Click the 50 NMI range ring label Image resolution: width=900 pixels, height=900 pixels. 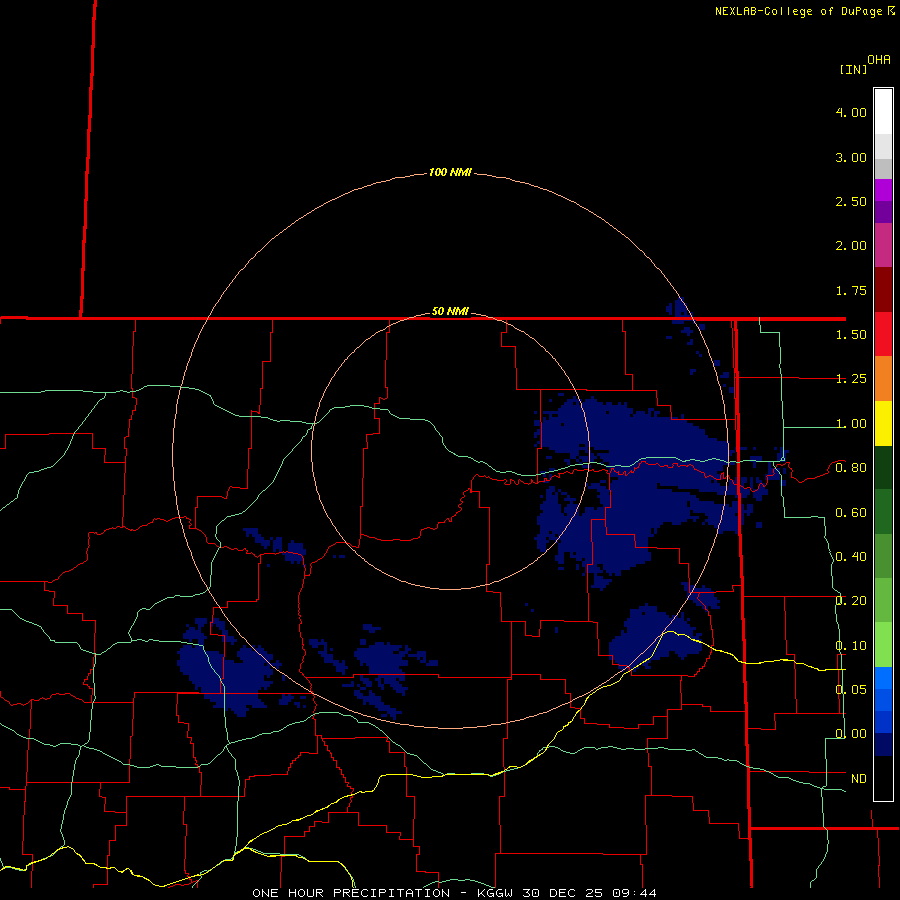(x=450, y=311)
